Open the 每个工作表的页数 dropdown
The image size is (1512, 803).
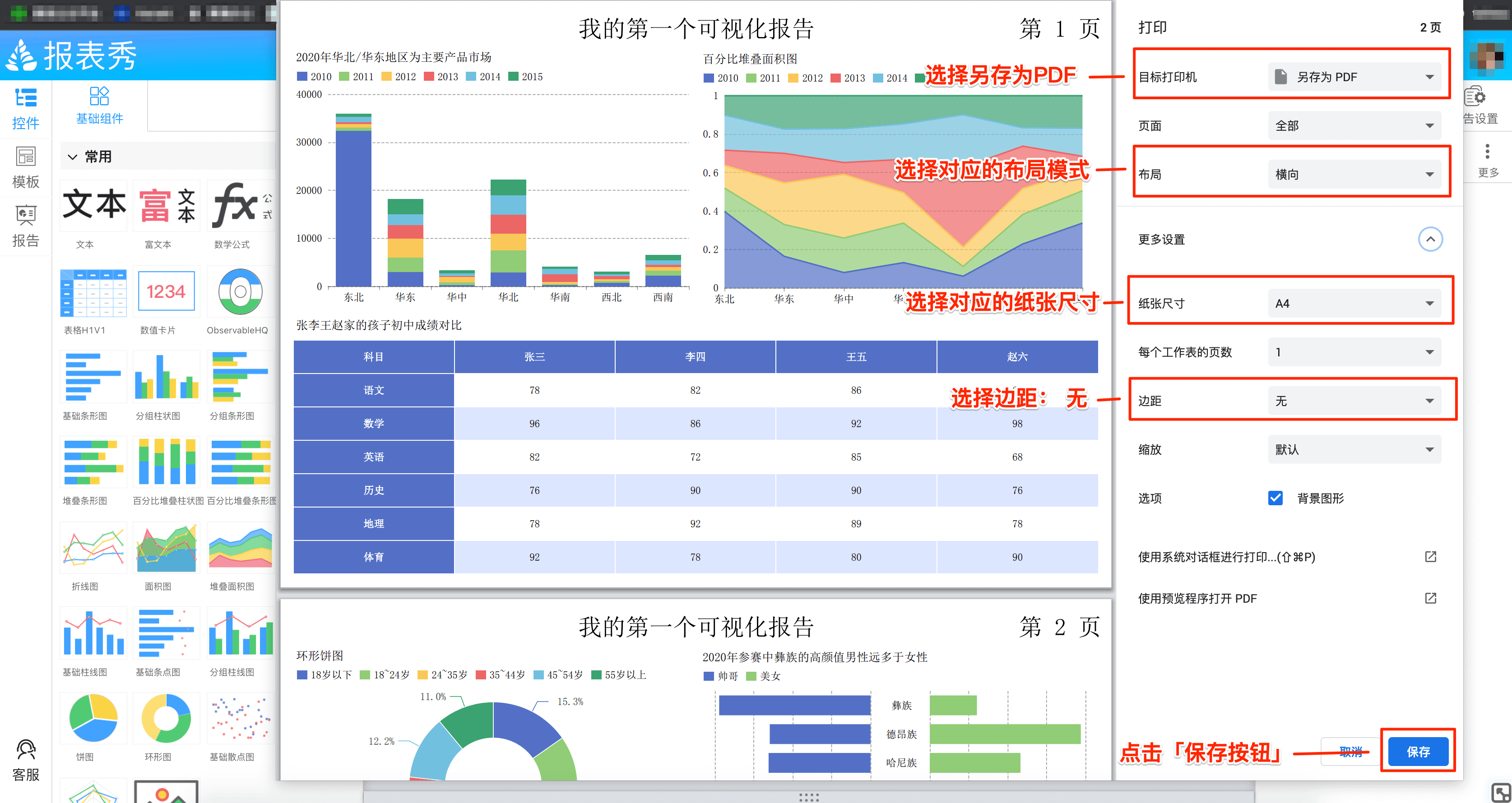coord(1354,352)
